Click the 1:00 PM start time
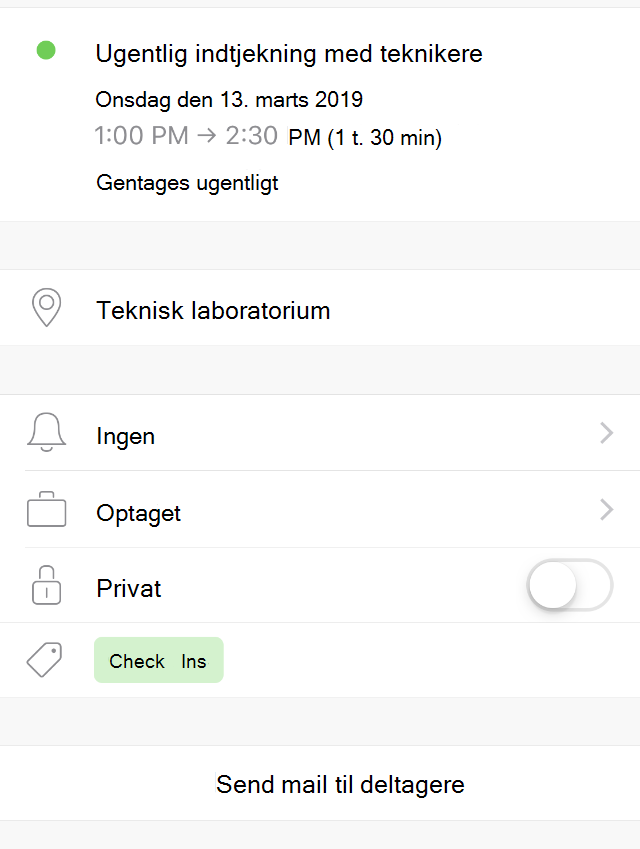 141,135
